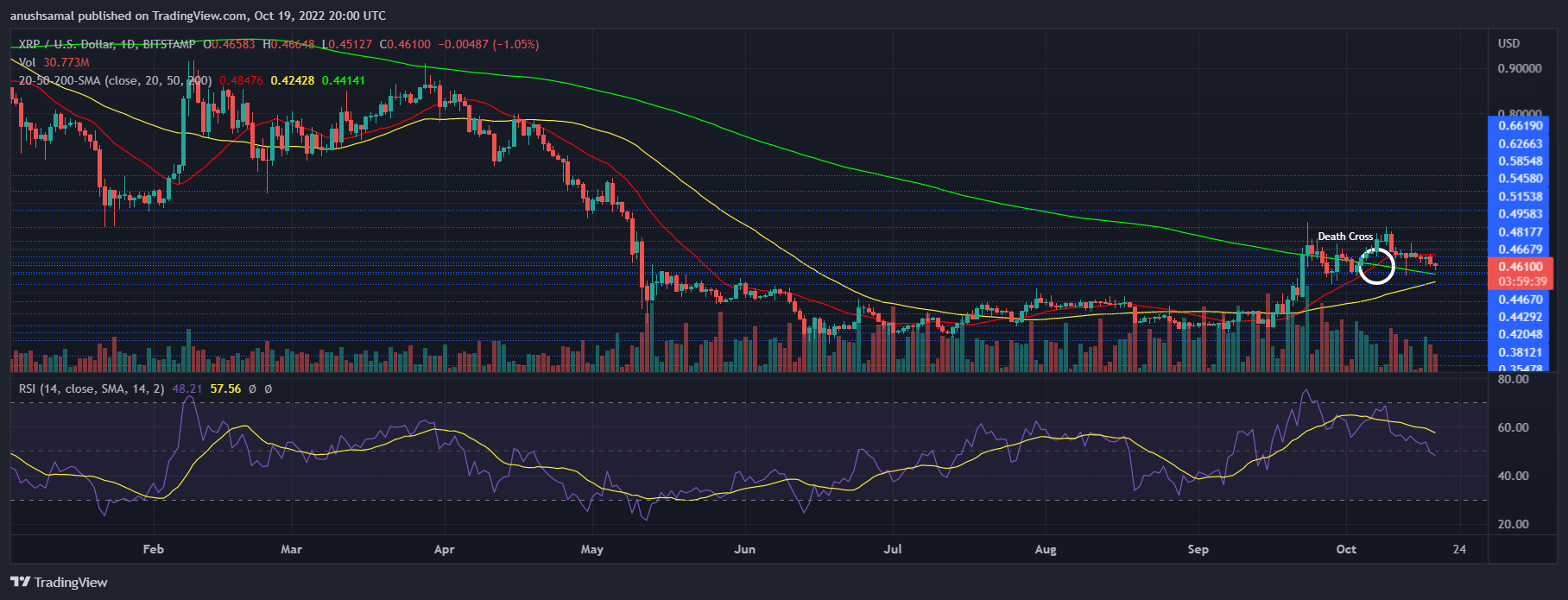Viewport: 1568px width, 600px height.
Task: Click the green SMA value 0.44141
Action: [344, 80]
